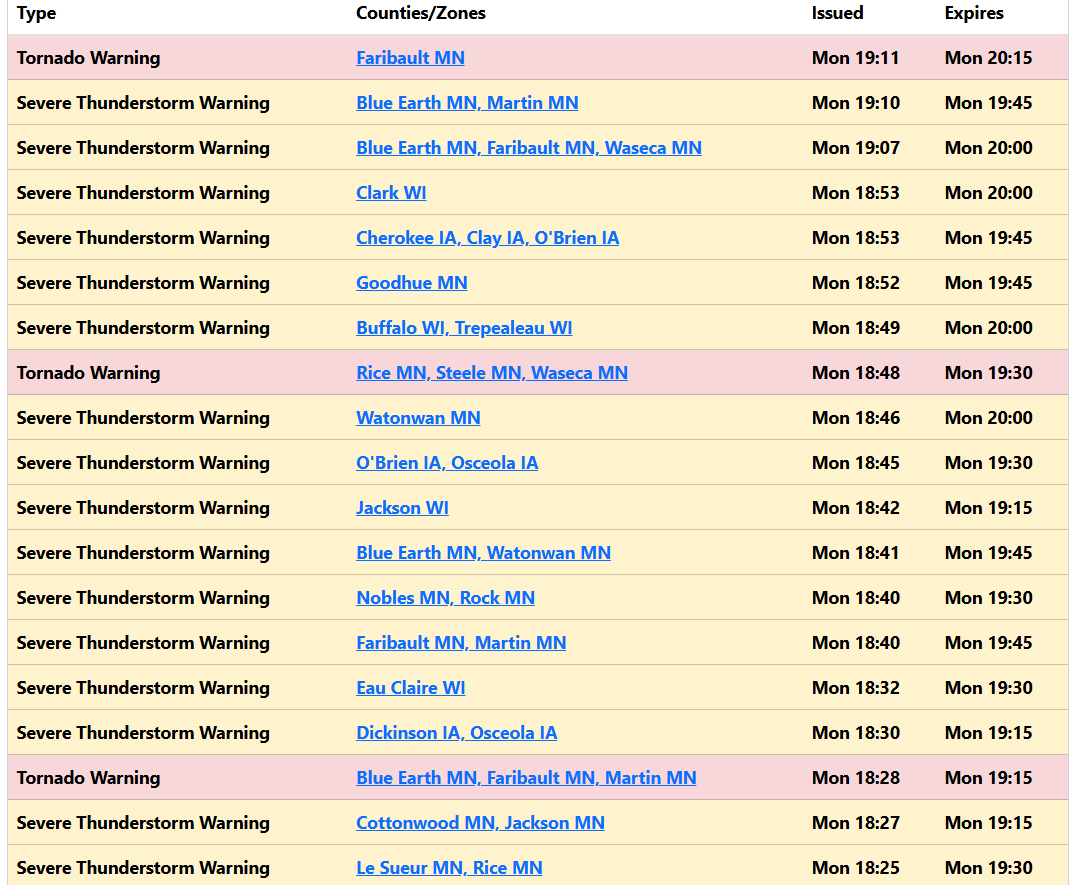Open the Rice MN, Steele MN, Waseca MN tornado link
Image resolution: width=1069 pixels, height=885 pixels.
492,373
